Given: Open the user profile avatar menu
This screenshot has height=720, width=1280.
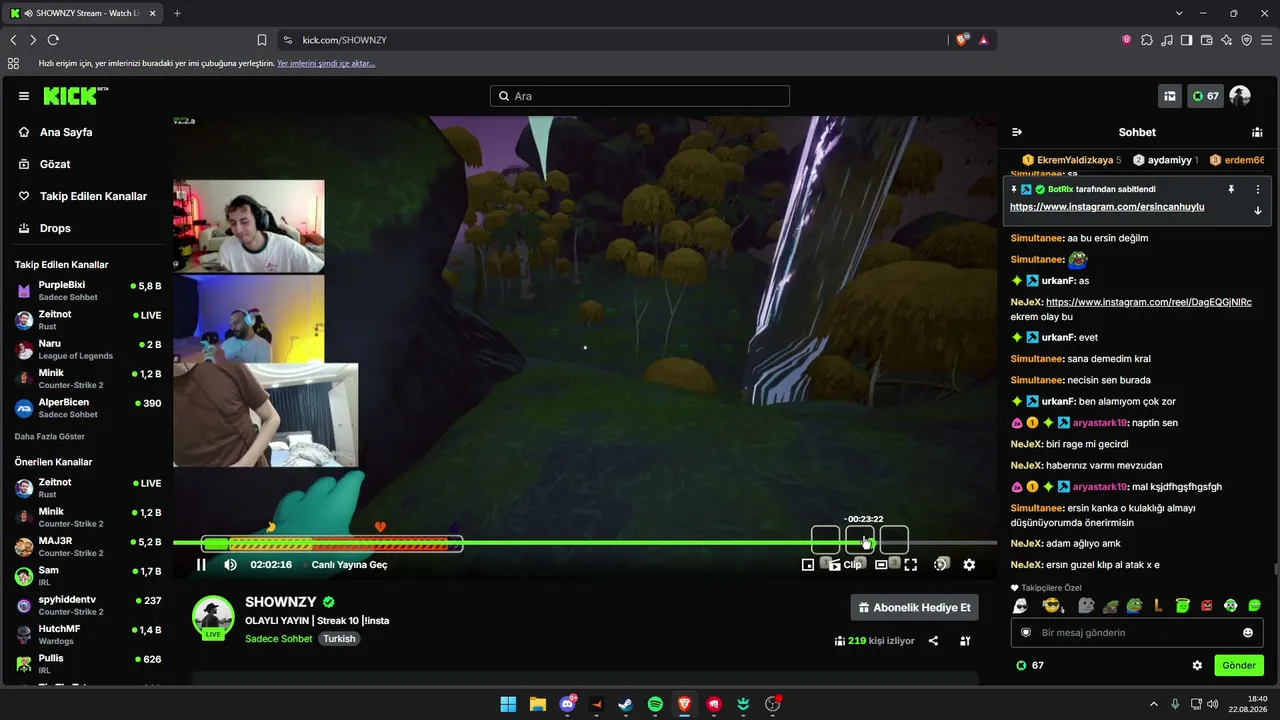Looking at the screenshot, I should pyautogui.click(x=1240, y=96).
